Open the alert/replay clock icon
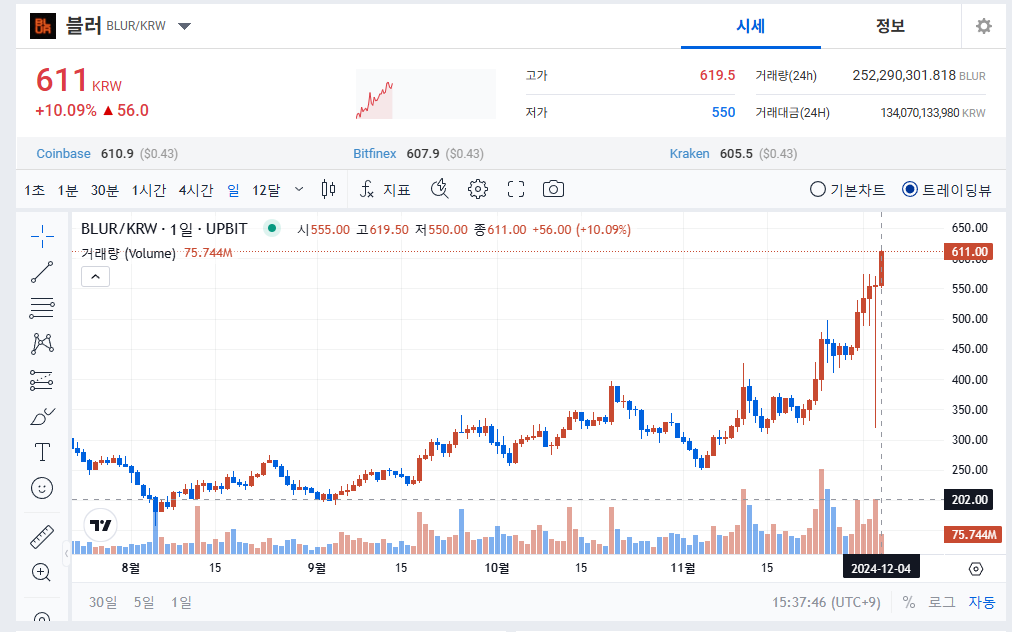This screenshot has width=1012, height=632. pos(440,189)
